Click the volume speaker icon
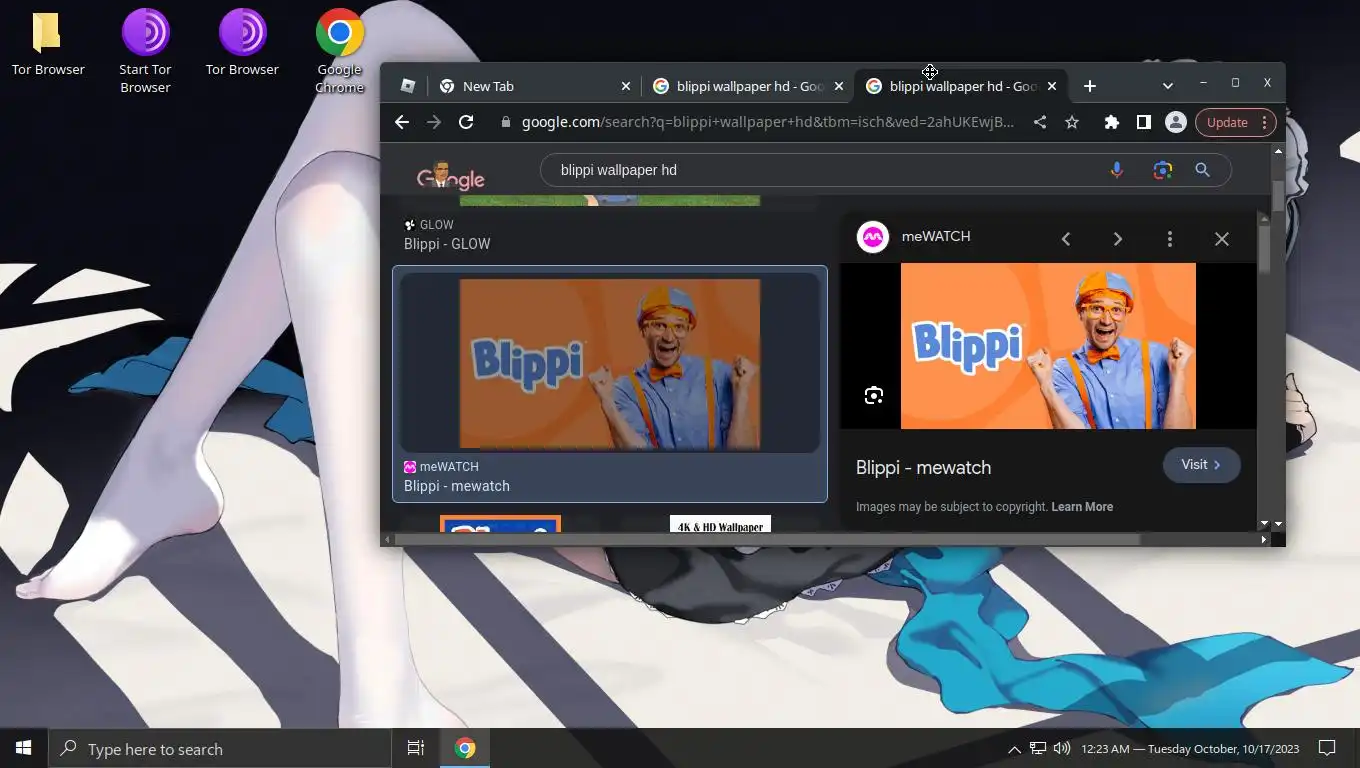Screen dimensions: 1360x768 coord(1062,748)
